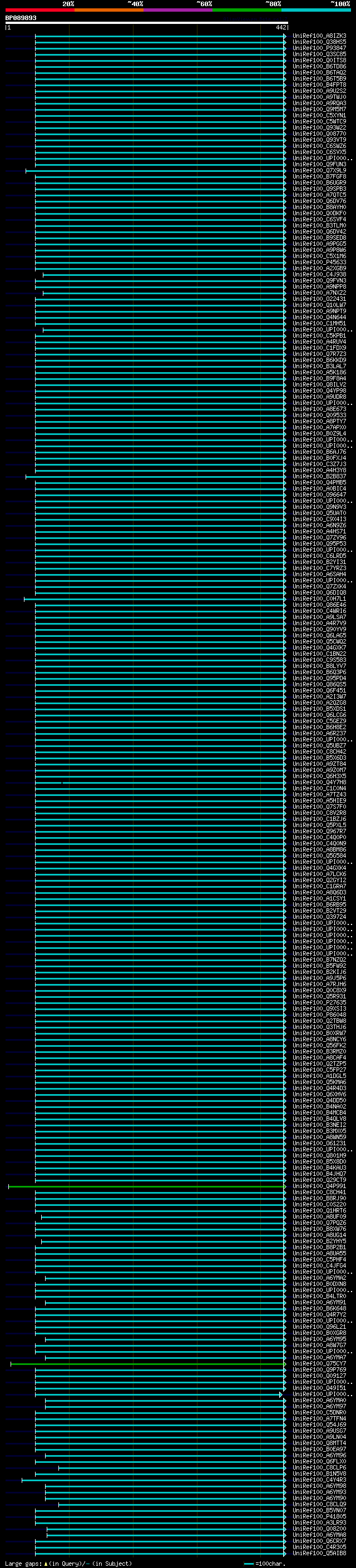Select the UniRef100_A7NXZ2 label
The height and width of the screenshot is (1568, 356).
319,293
